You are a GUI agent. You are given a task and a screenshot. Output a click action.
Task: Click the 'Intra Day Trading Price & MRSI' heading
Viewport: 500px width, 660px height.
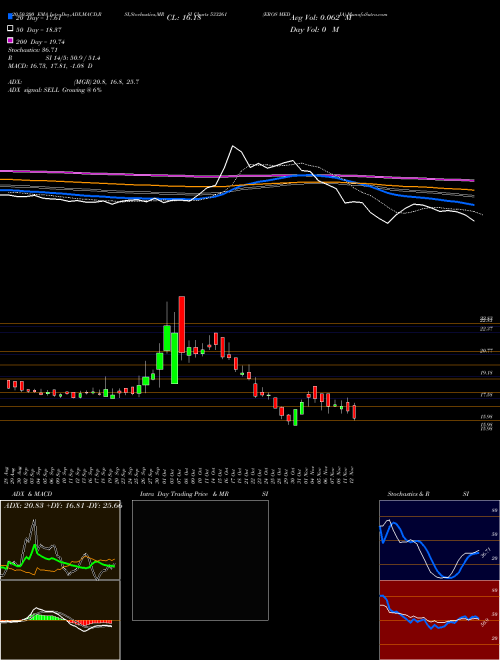tap(204, 494)
